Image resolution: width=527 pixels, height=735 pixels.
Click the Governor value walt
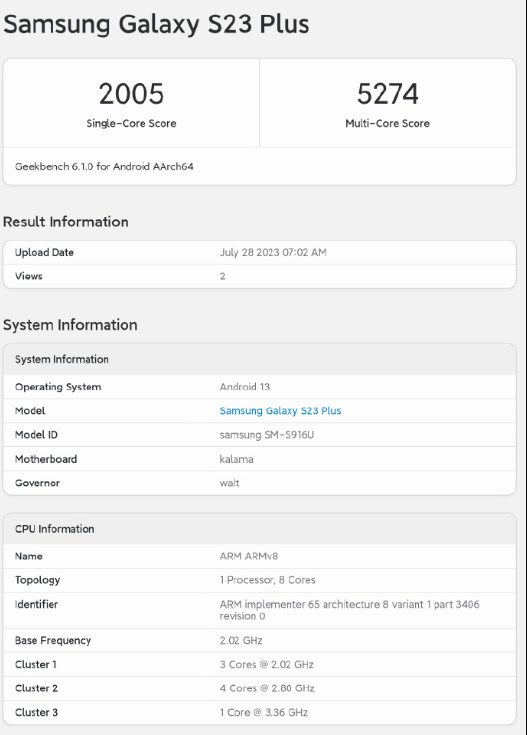[x=229, y=483]
